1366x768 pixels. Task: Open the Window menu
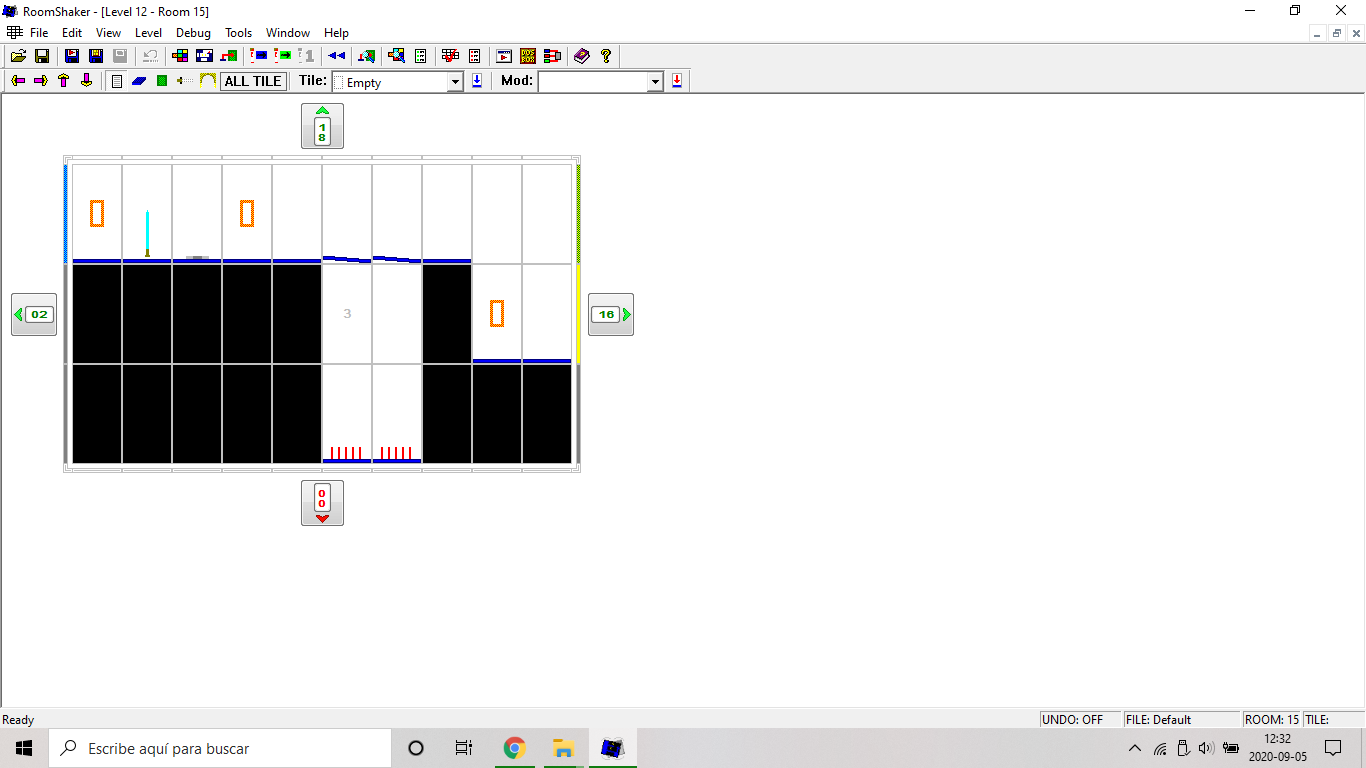coord(288,33)
